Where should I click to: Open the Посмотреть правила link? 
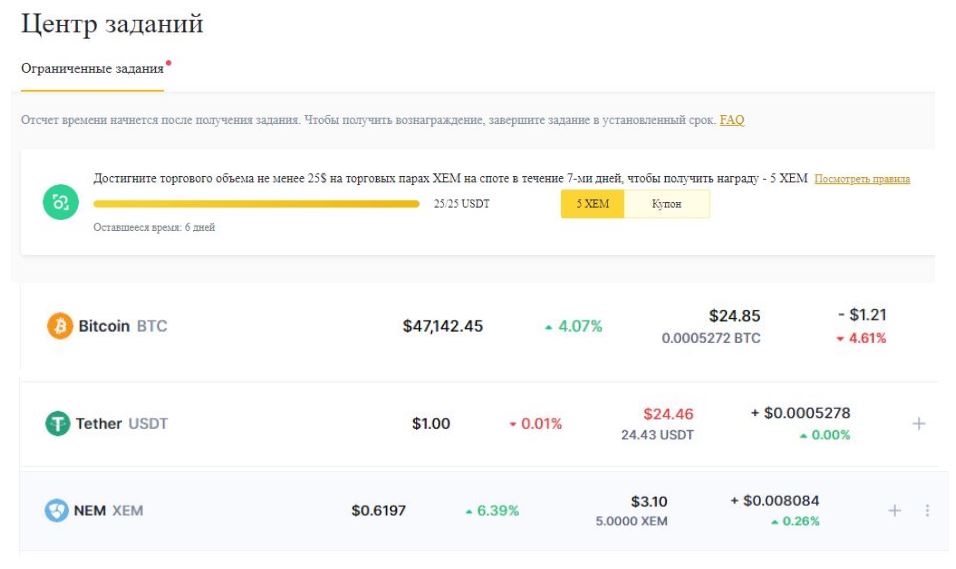point(862,179)
